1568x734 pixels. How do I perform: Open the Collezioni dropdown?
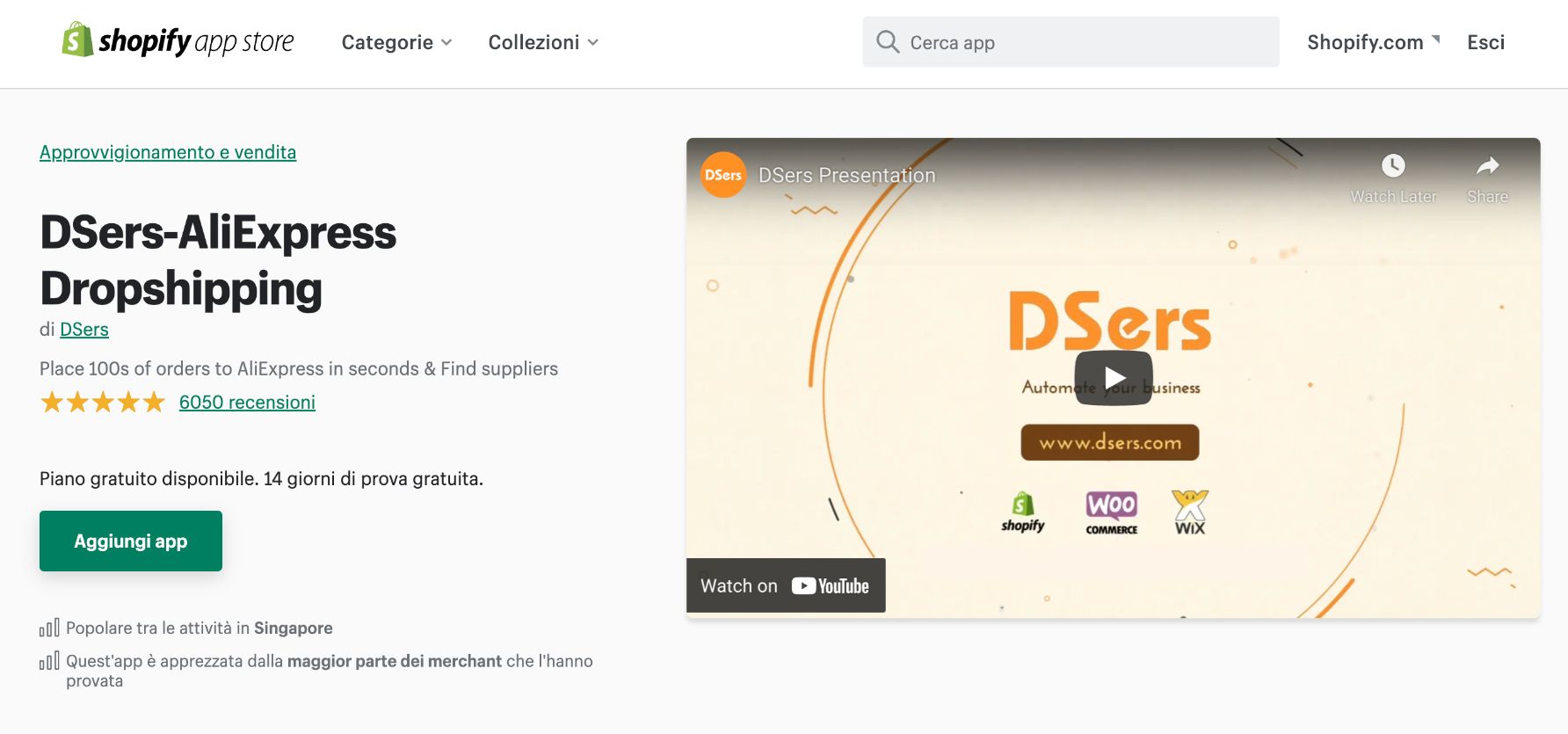coord(543,42)
